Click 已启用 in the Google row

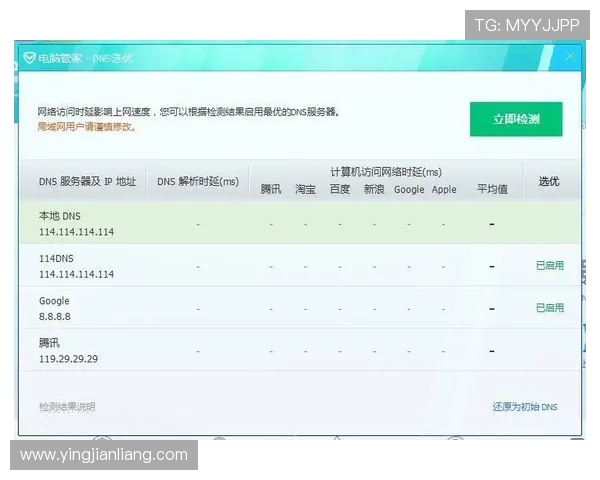(x=549, y=308)
